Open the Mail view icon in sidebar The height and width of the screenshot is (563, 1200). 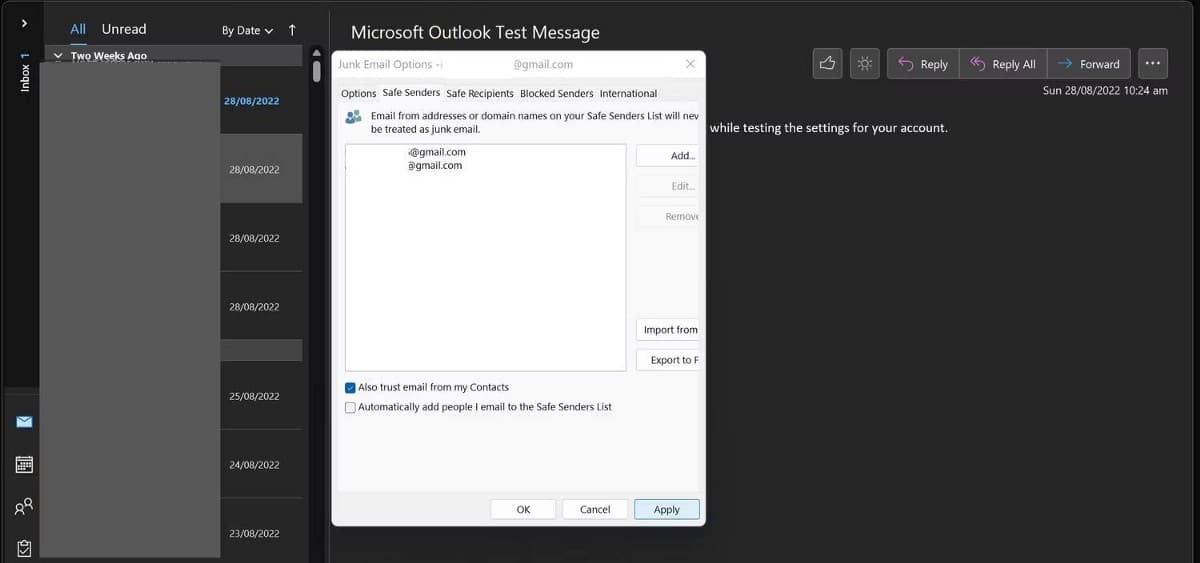24,422
